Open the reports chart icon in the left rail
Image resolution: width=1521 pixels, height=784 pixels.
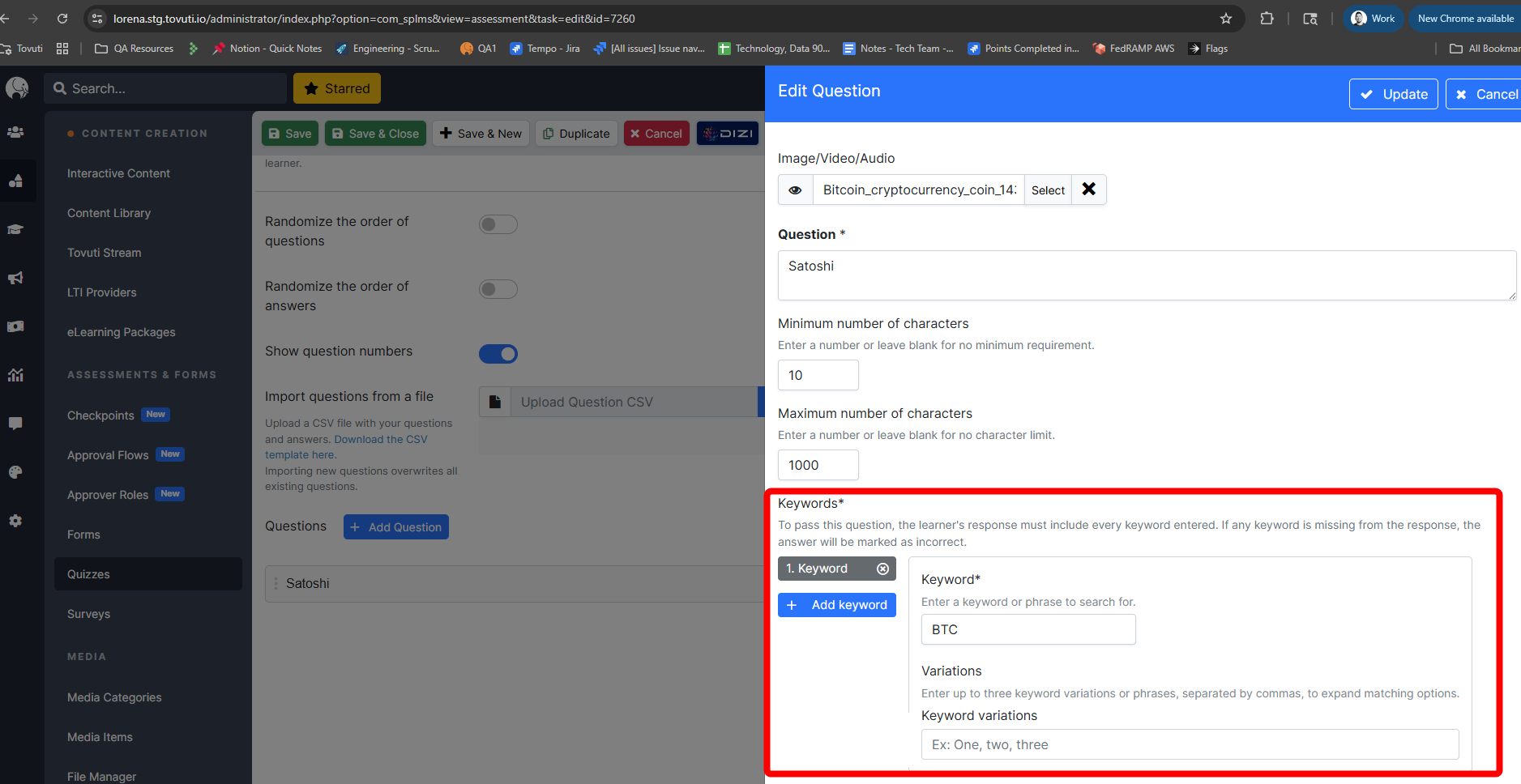tap(15, 375)
